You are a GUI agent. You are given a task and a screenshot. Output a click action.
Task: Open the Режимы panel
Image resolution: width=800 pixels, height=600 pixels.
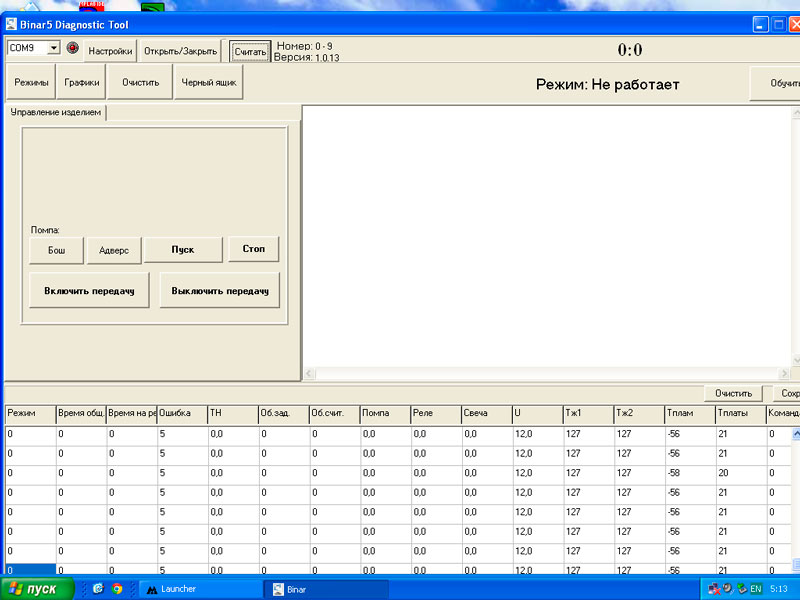point(31,82)
